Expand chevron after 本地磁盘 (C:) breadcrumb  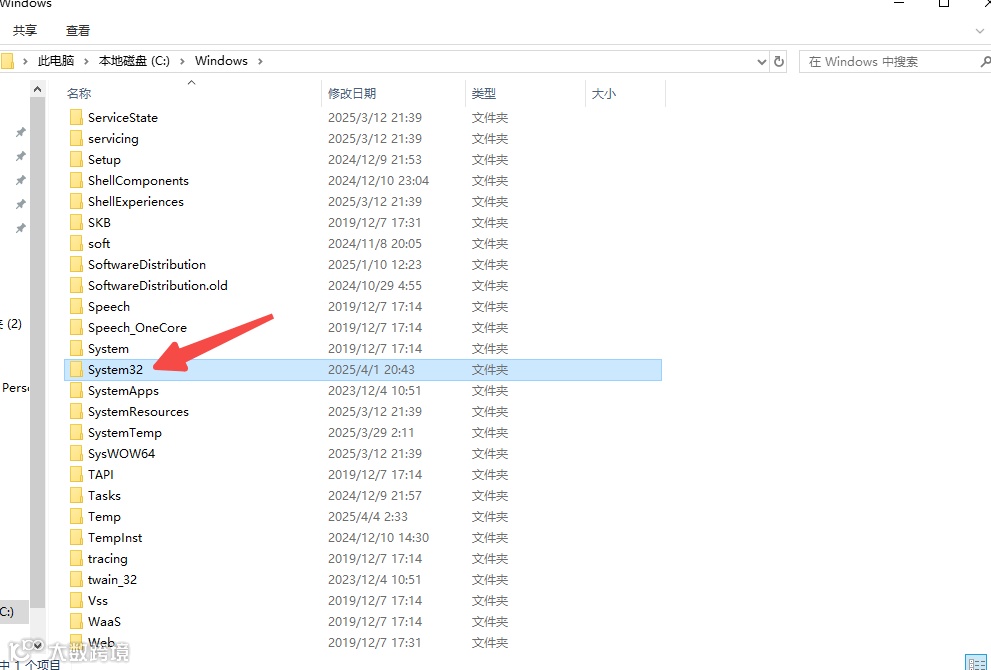(183, 61)
